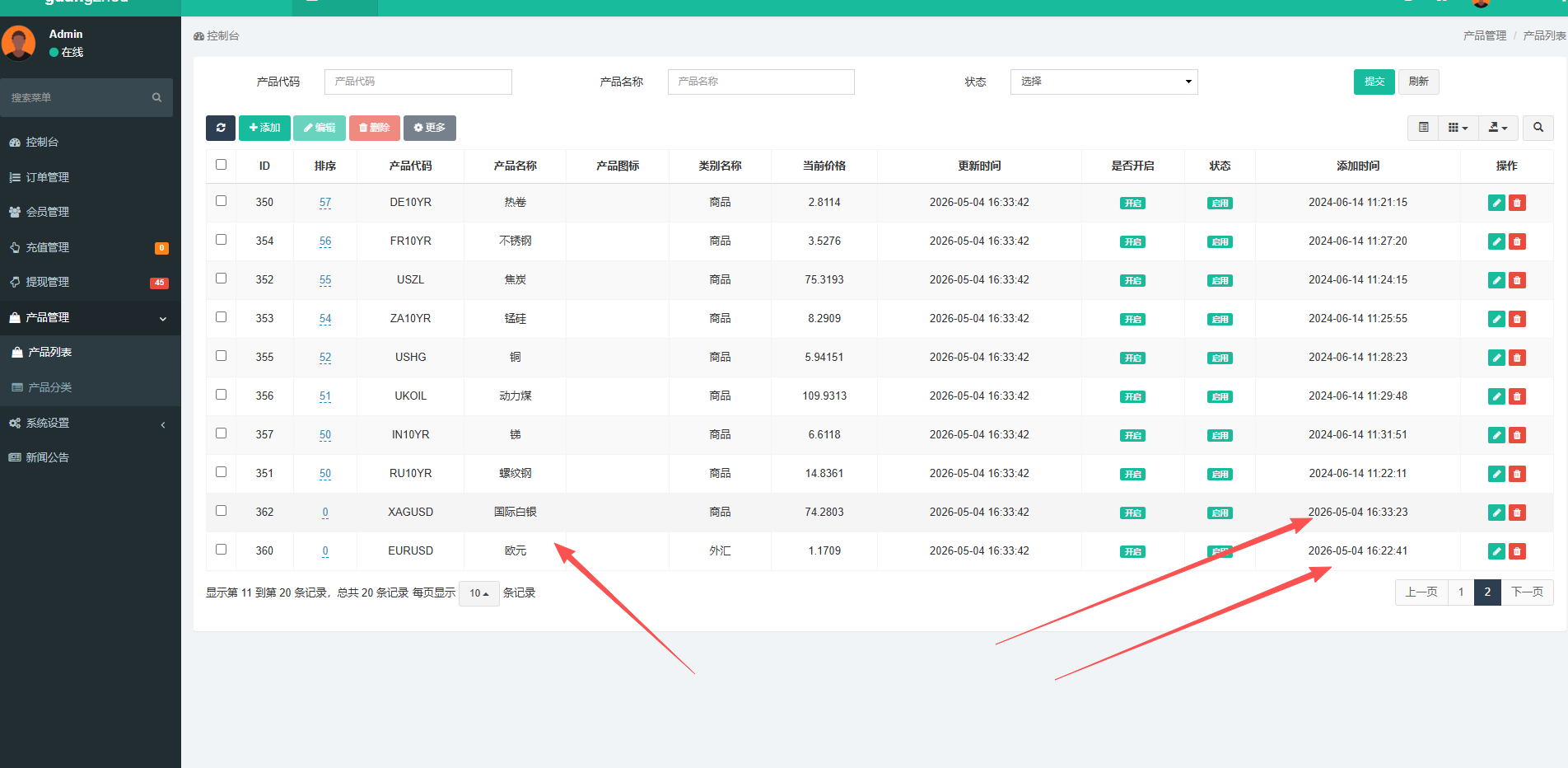The image size is (1568, 768).
Task: Check the row with ID 353
Action: (221, 317)
